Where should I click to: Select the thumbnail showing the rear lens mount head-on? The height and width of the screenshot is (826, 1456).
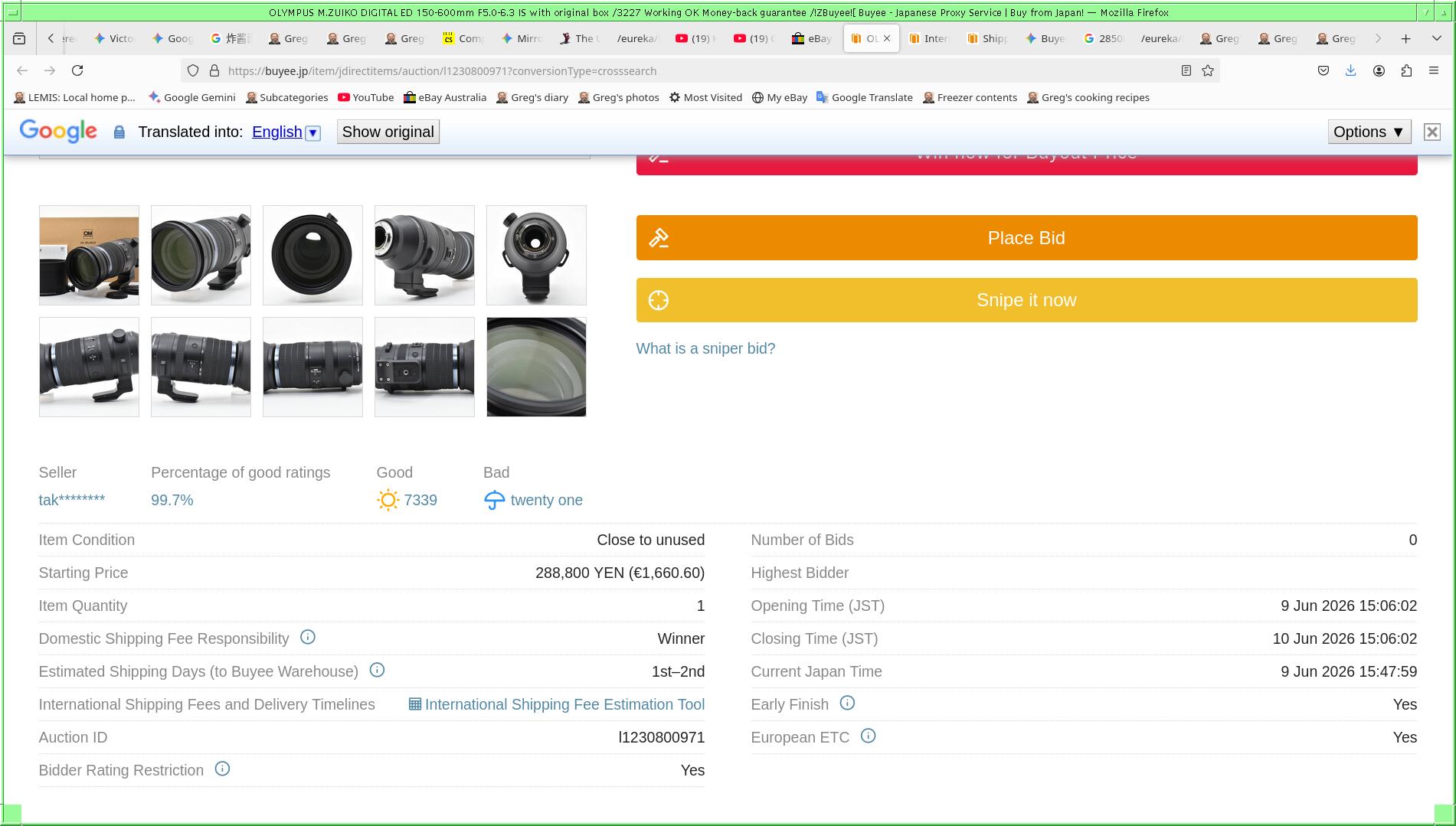536,255
